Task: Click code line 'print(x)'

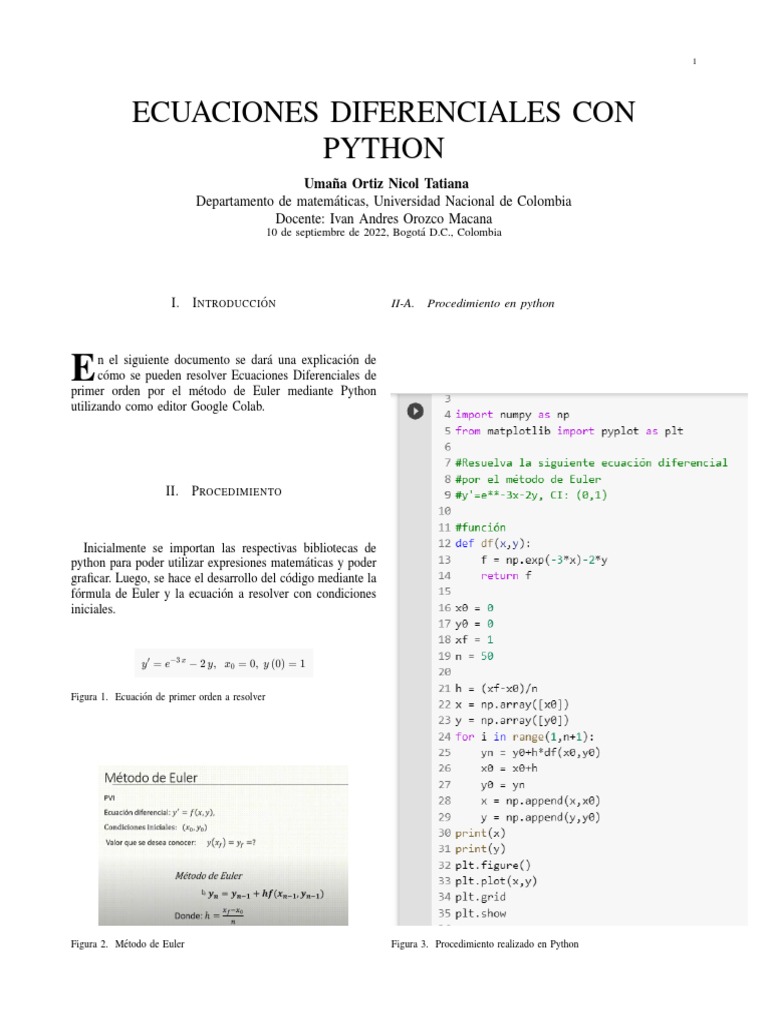Action: [x=480, y=833]
